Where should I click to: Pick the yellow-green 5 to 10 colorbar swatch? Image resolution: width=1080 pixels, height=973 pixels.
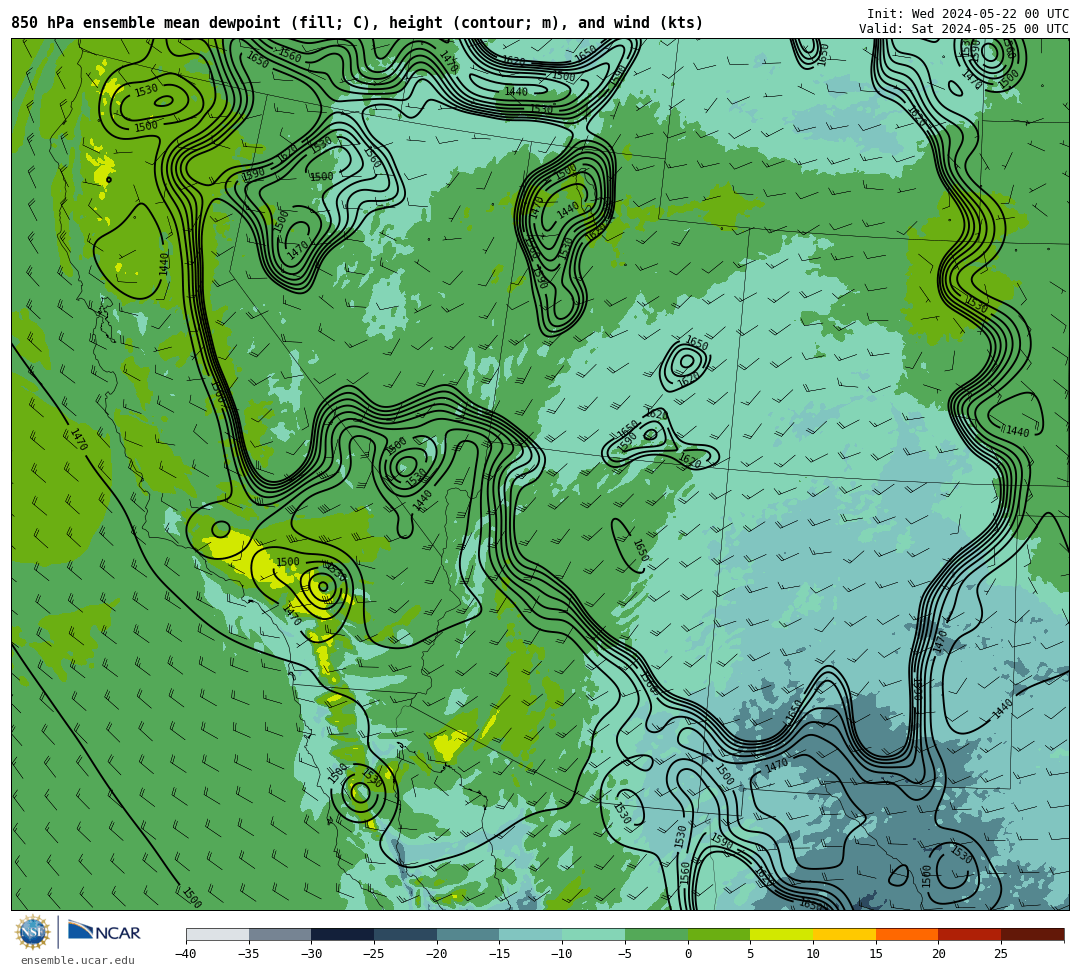point(781,934)
